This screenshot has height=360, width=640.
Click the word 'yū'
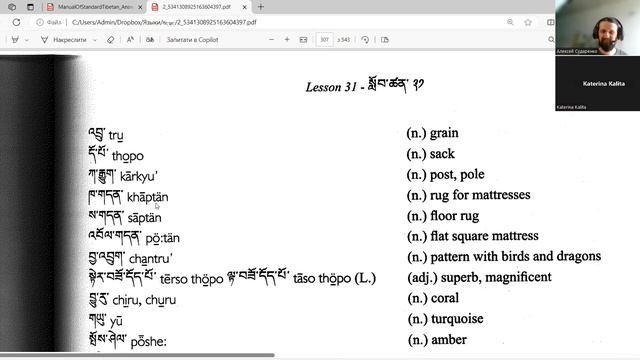(116, 321)
